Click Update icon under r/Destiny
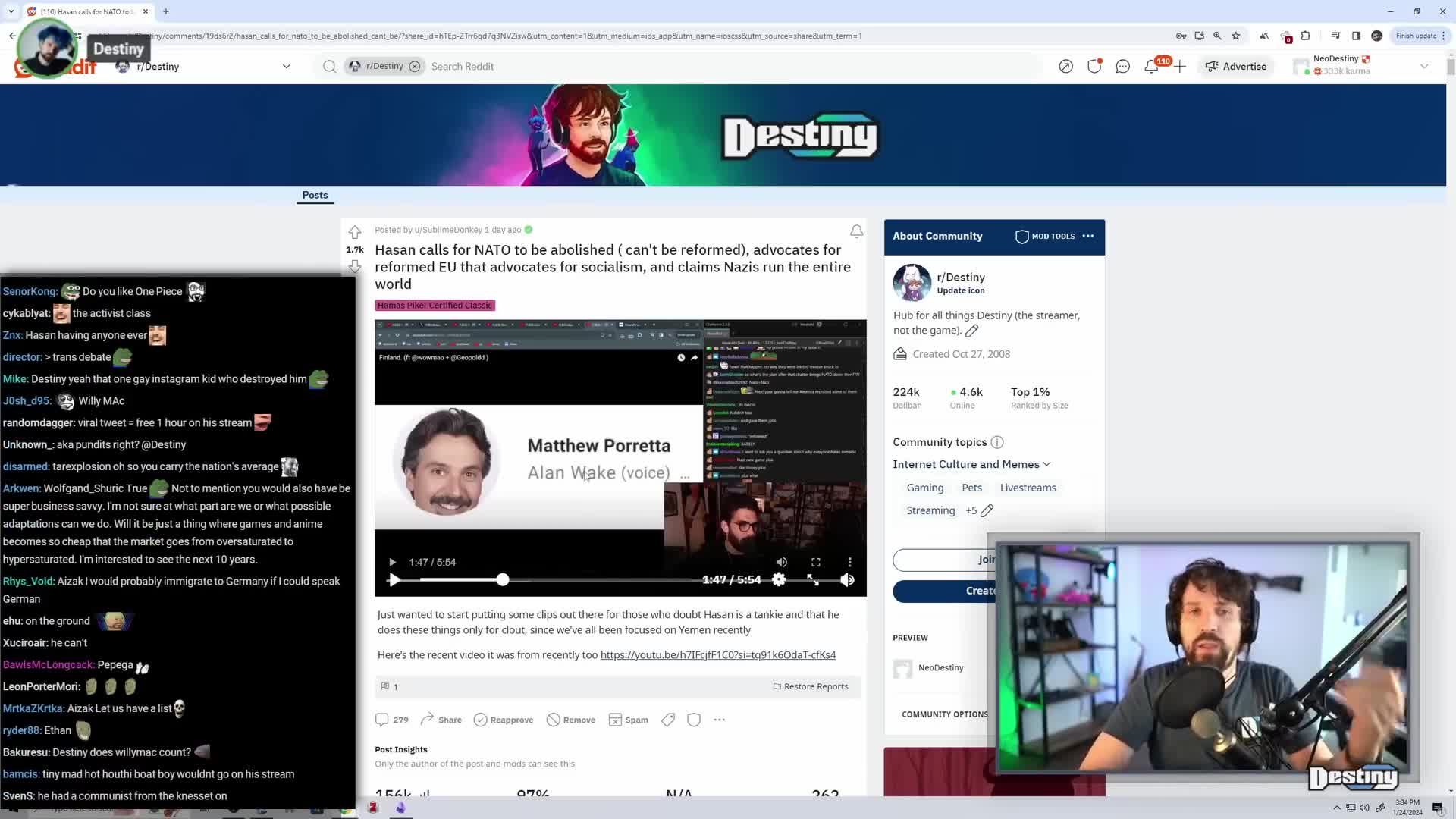The height and width of the screenshot is (819, 1456). 961,291
